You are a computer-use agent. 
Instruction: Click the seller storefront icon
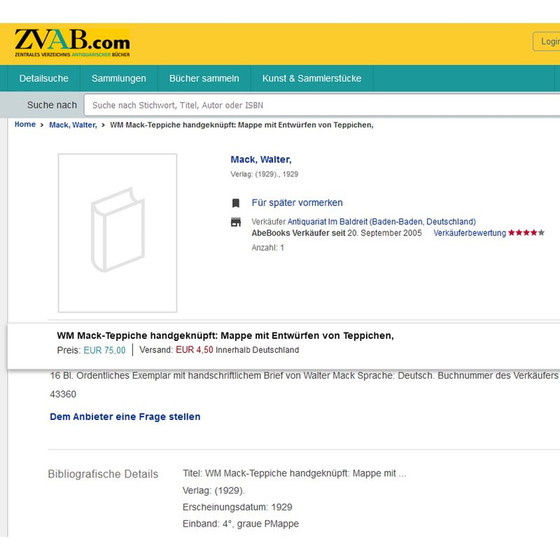pos(236,222)
